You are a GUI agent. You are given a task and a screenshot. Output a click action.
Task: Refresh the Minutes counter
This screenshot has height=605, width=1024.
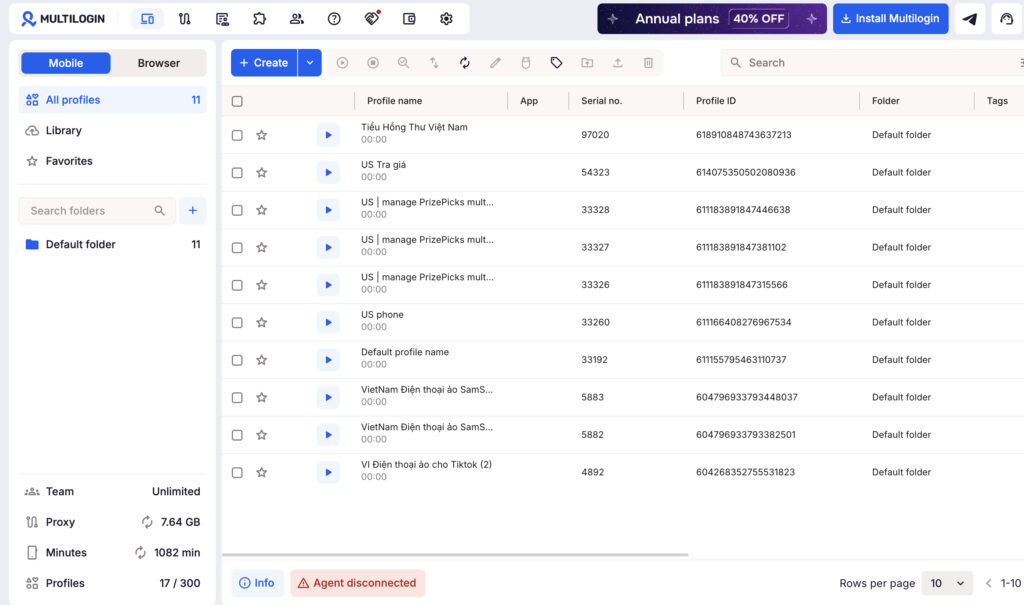(x=140, y=553)
